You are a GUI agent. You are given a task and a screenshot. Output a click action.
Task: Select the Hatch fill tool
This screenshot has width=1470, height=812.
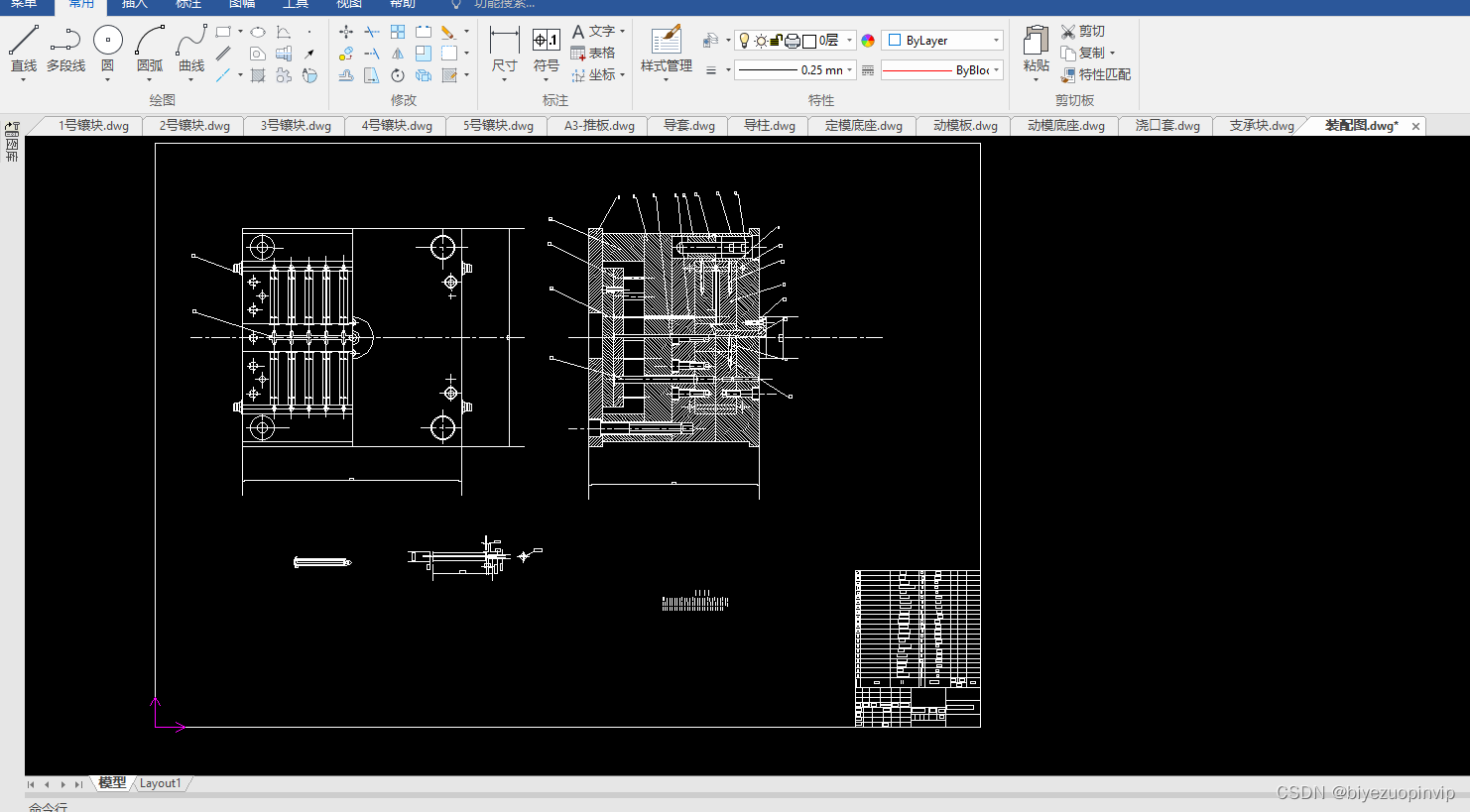[258, 75]
